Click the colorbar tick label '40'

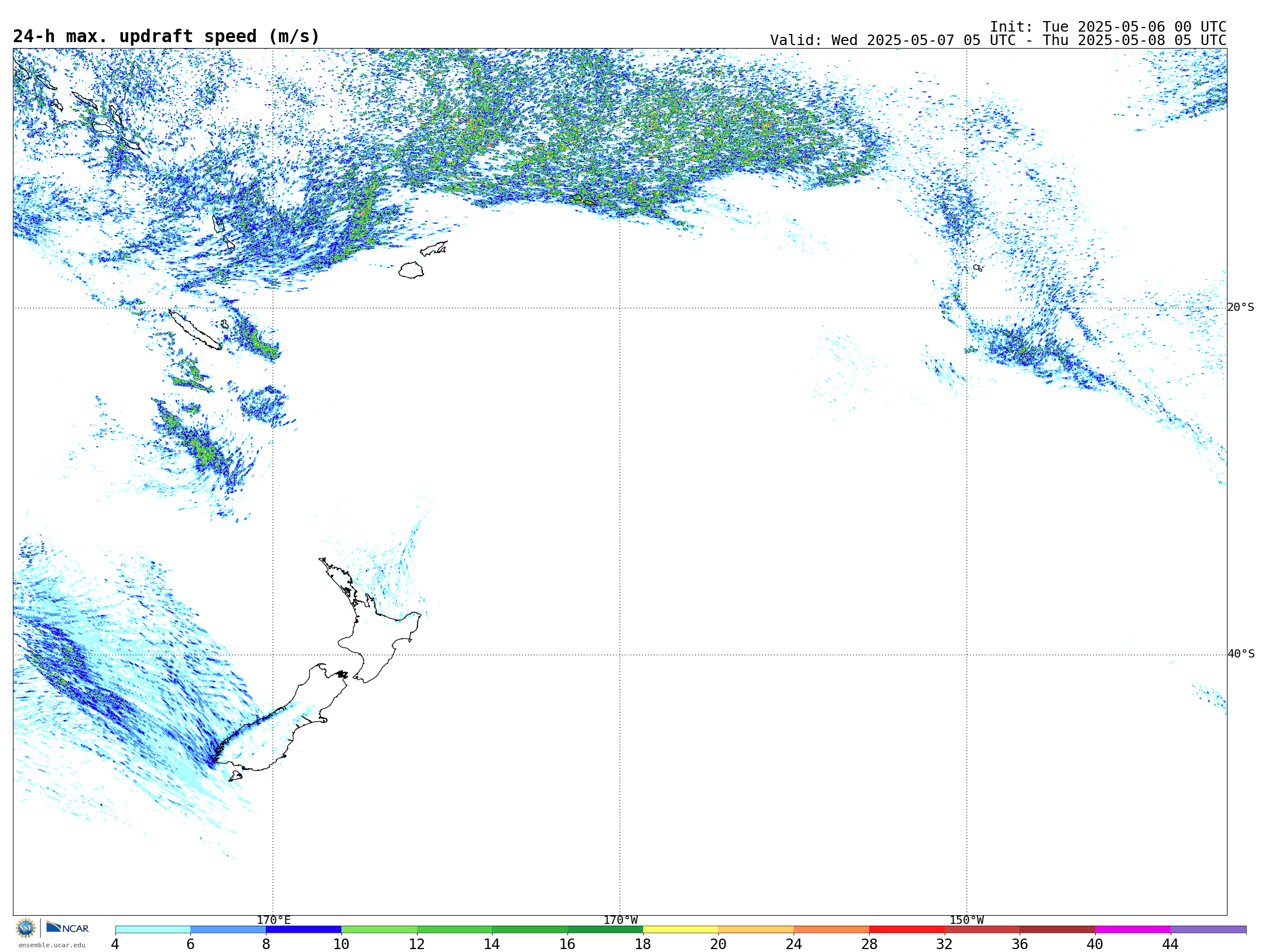[1095, 944]
